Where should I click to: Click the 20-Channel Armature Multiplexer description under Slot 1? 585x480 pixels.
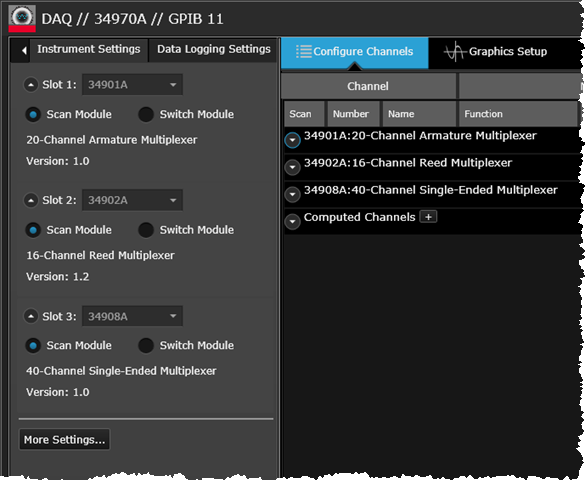[112, 140]
